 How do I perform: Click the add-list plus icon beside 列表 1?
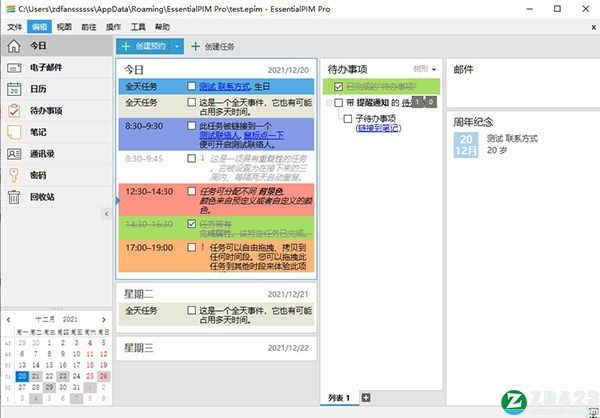click(366, 397)
